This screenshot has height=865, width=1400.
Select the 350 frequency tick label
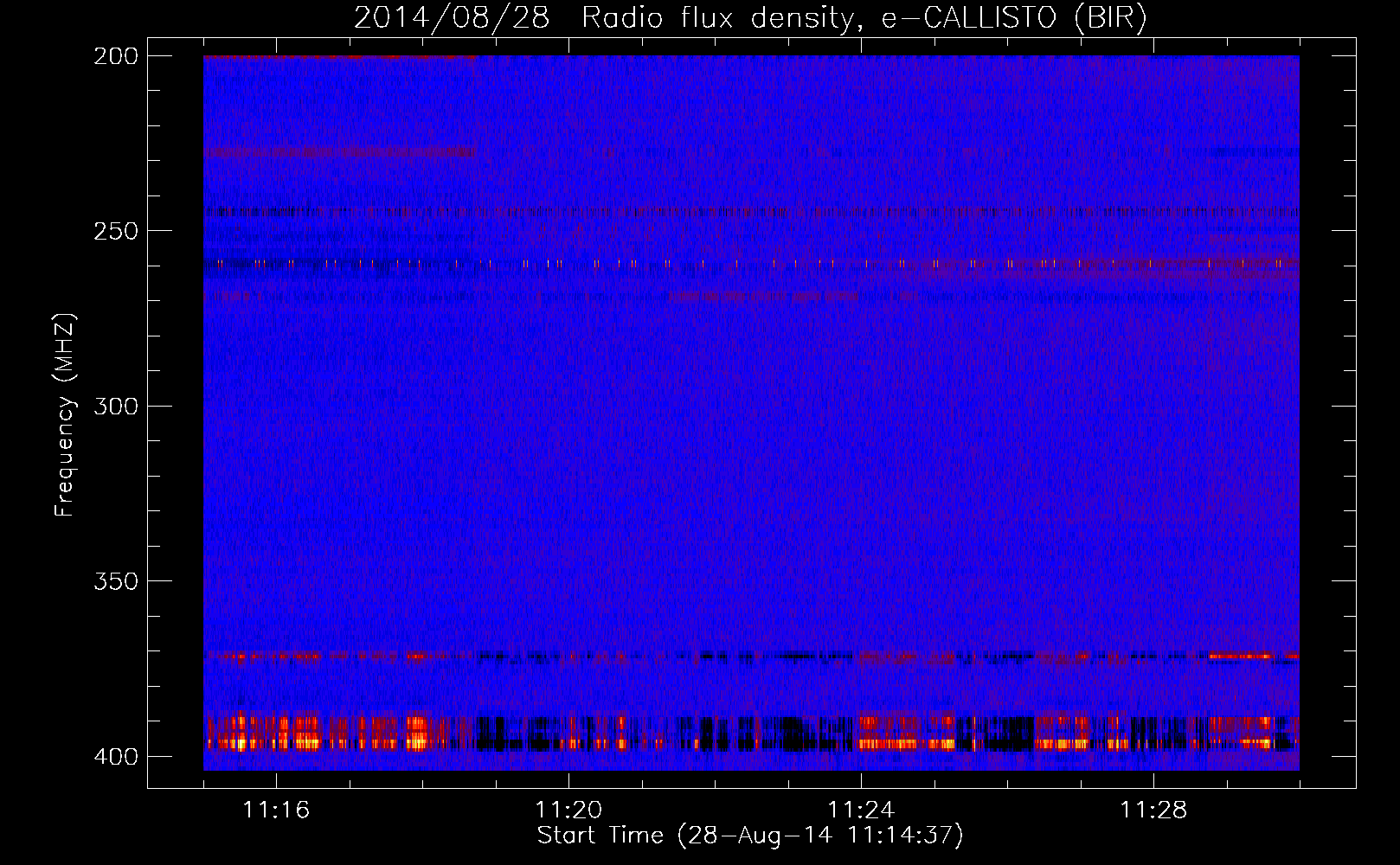click(x=116, y=581)
